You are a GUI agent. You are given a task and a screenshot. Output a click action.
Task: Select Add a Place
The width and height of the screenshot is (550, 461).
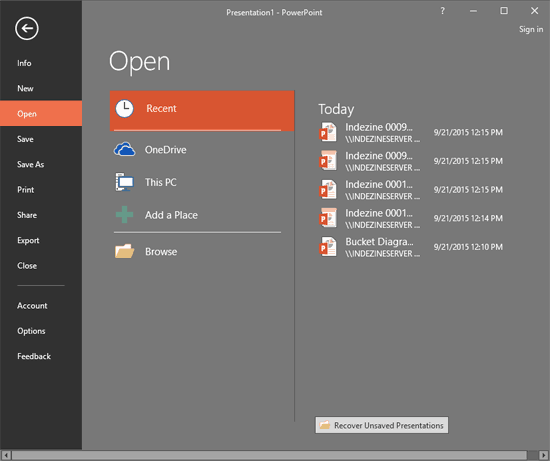(x=202, y=215)
